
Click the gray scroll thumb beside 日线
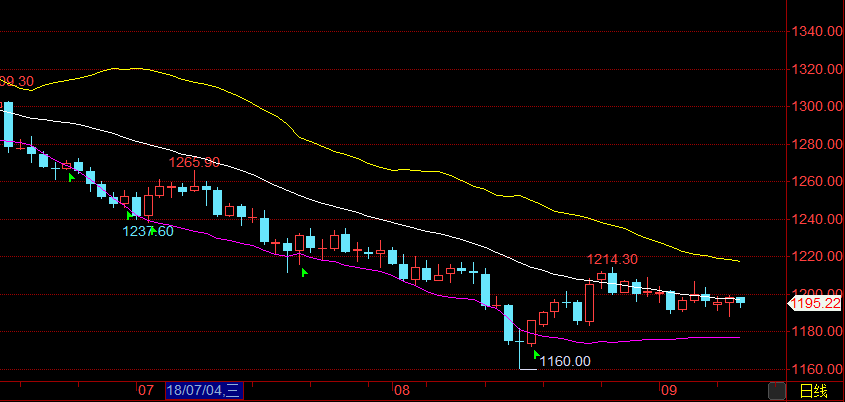[x=777, y=391]
